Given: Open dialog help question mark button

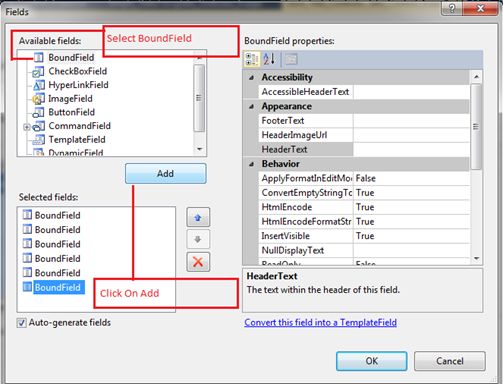Looking at the screenshot, I should (x=452, y=8).
